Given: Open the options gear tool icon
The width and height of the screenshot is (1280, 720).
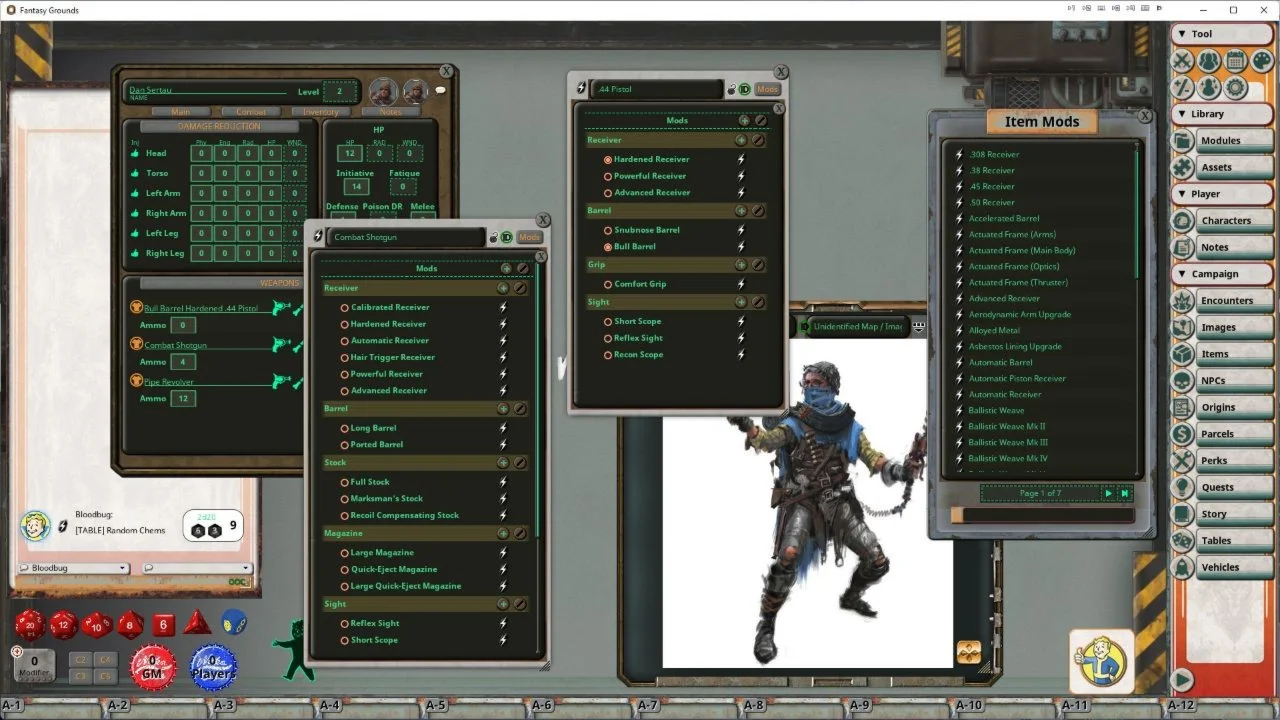Looking at the screenshot, I should pos(1236,87).
